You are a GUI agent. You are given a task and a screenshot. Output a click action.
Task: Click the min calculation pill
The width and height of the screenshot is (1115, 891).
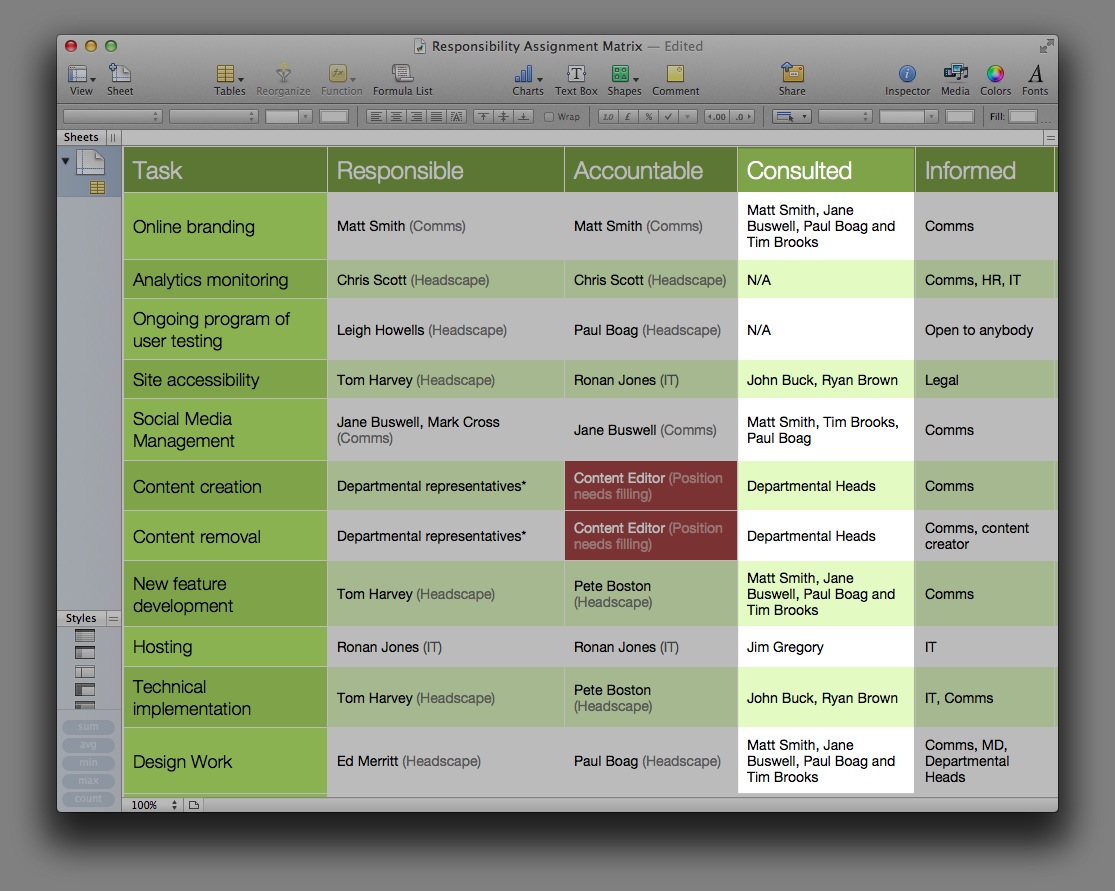88,762
